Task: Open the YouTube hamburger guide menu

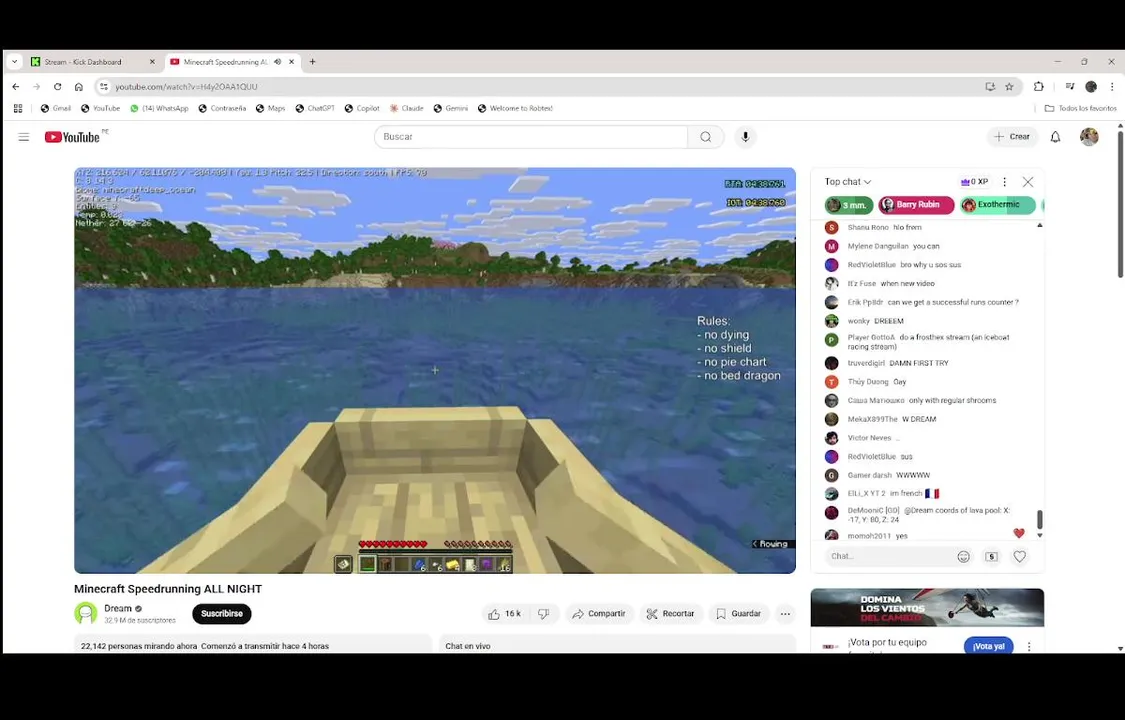Action: coord(24,137)
